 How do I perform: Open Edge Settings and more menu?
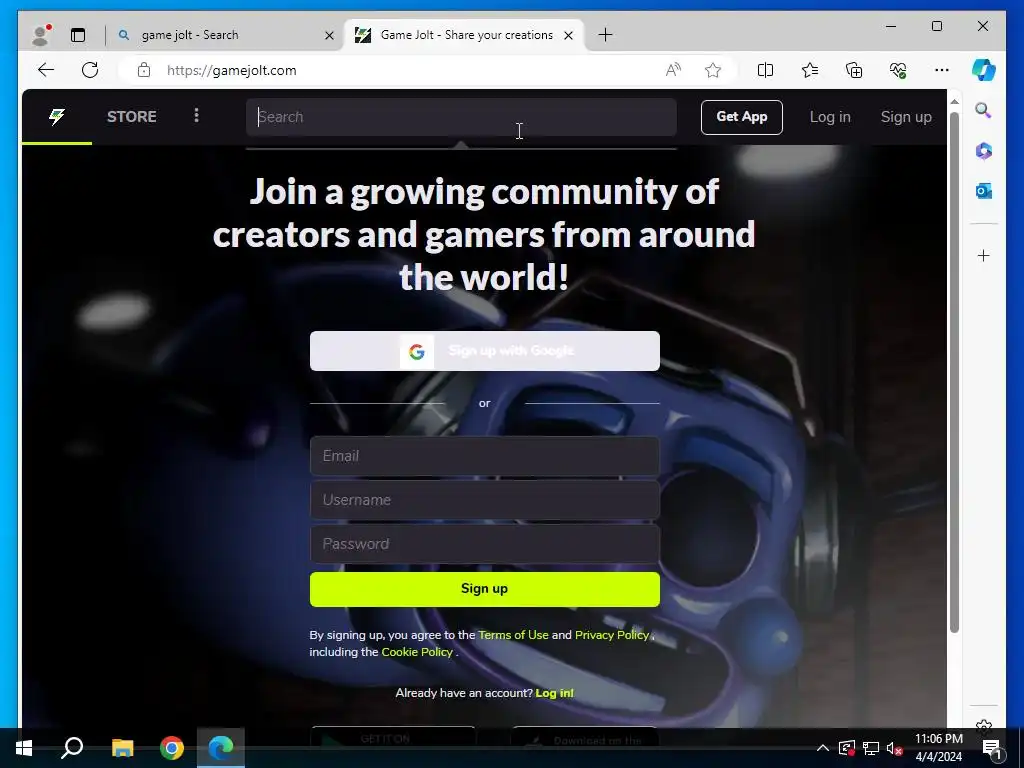coord(942,70)
